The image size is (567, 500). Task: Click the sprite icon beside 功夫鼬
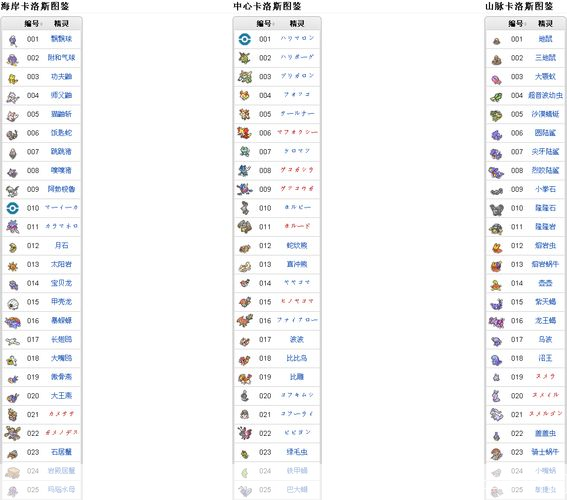pos(13,78)
